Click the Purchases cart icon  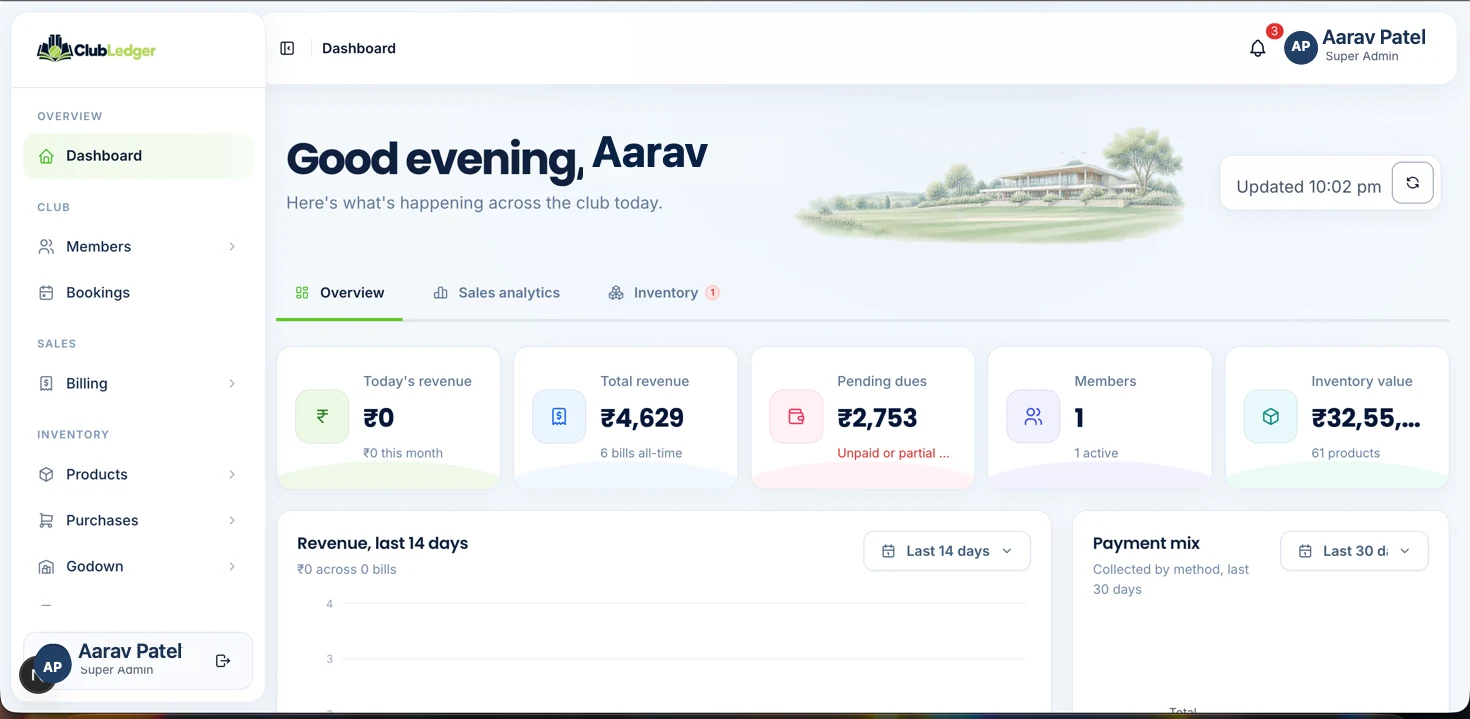click(x=46, y=521)
